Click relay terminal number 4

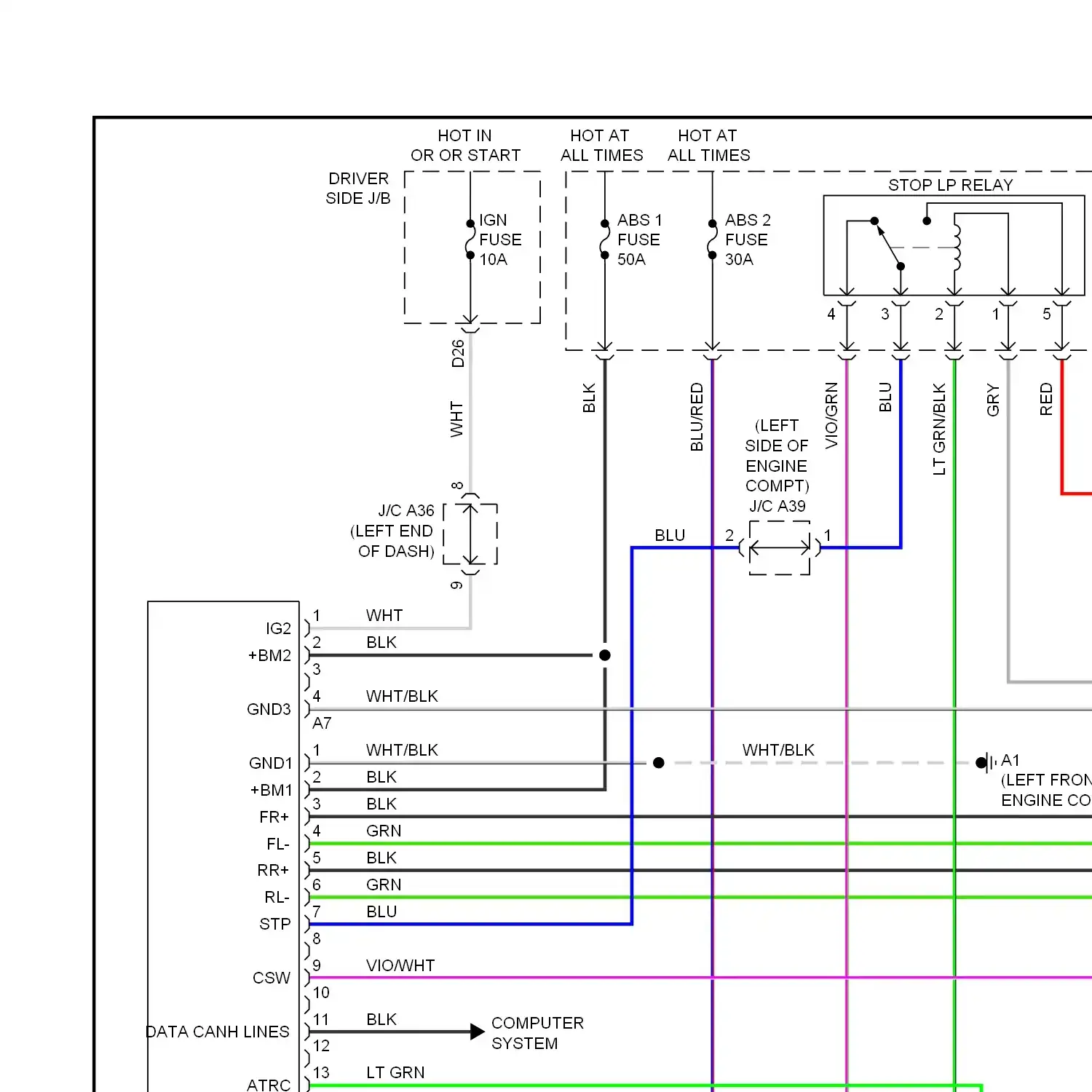pos(831,314)
